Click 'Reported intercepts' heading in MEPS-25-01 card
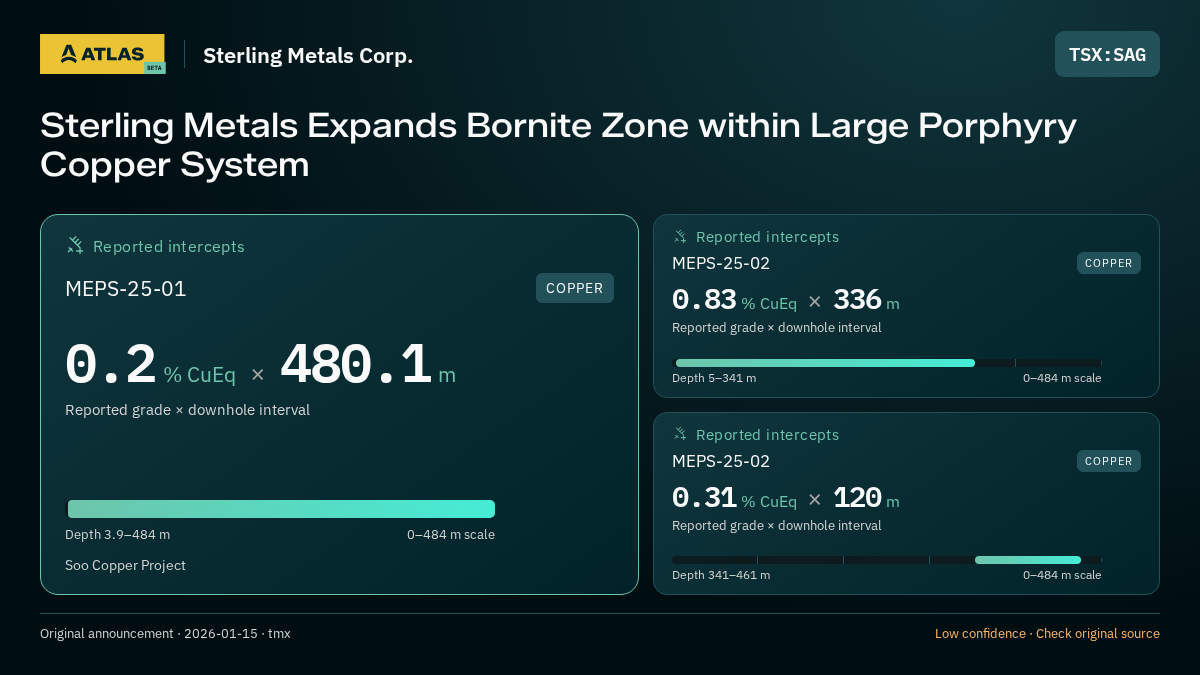 [169, 246]
